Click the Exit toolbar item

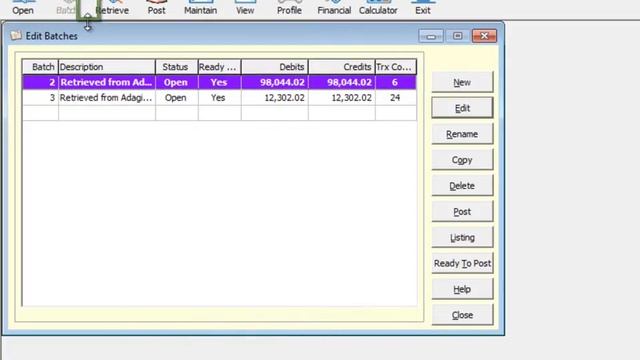[422, 8]
